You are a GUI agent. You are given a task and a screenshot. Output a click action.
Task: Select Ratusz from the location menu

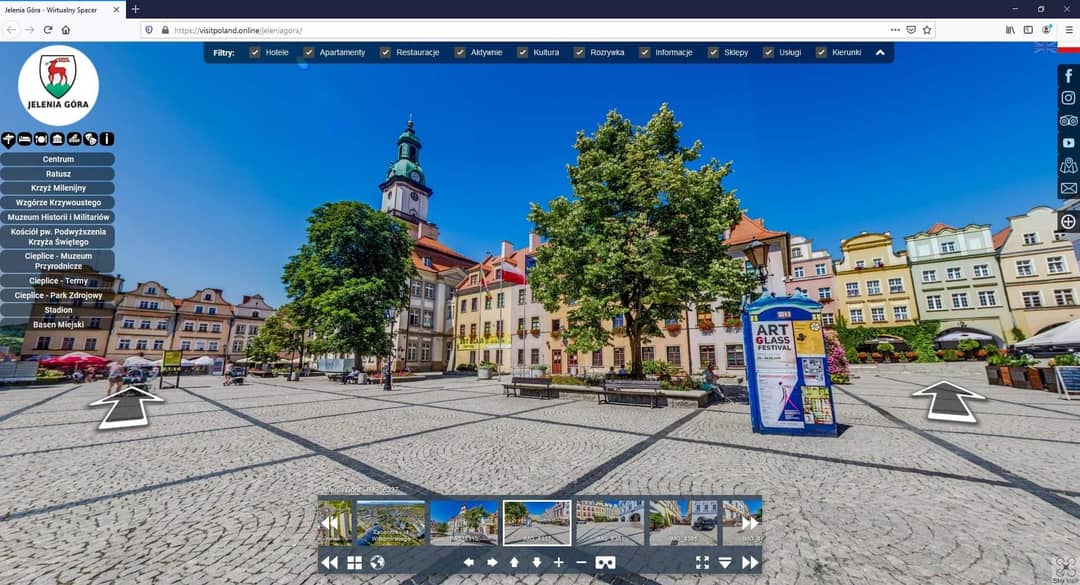58,174
